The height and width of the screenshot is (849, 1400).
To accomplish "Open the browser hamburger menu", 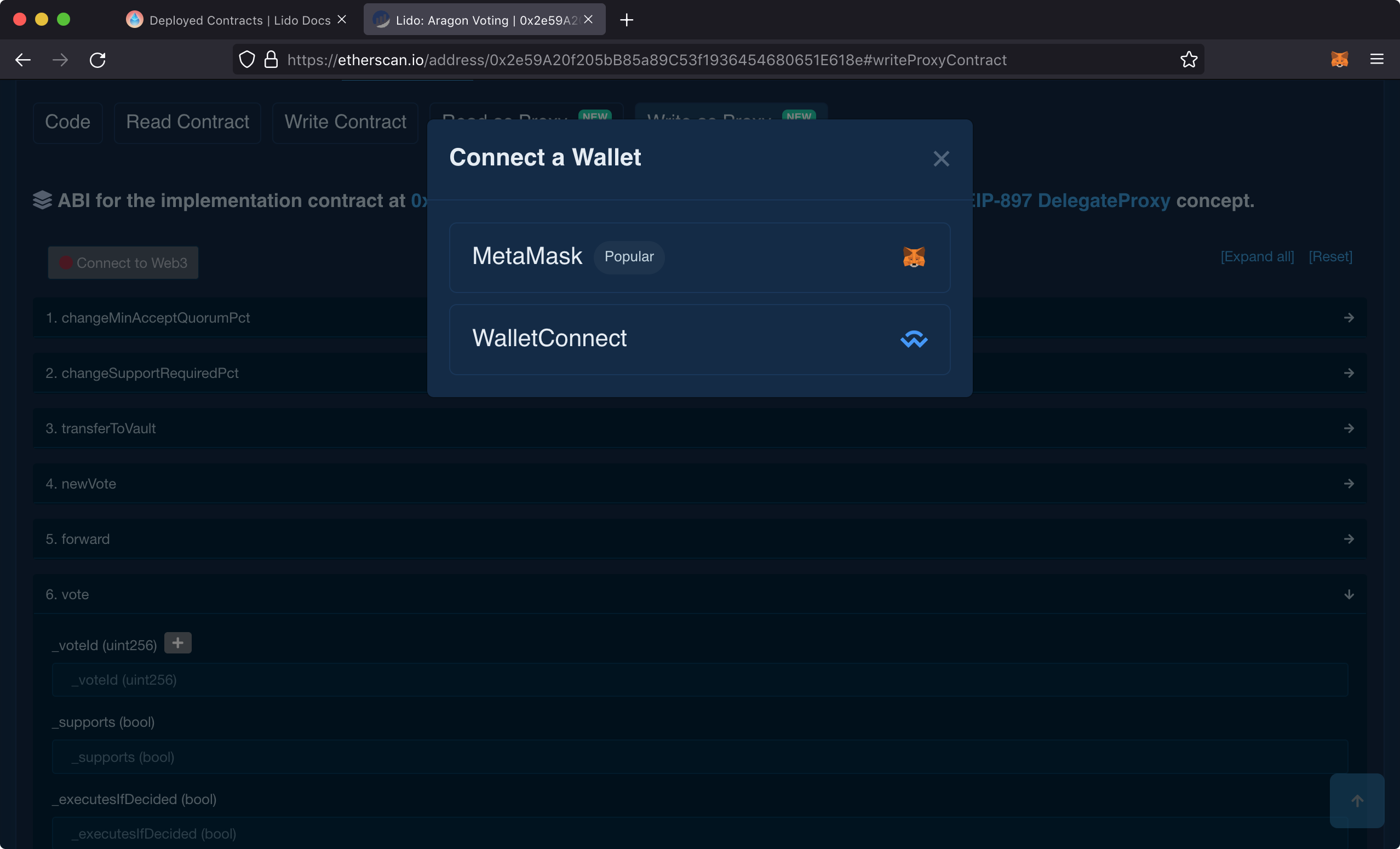I will [1376, 59].
